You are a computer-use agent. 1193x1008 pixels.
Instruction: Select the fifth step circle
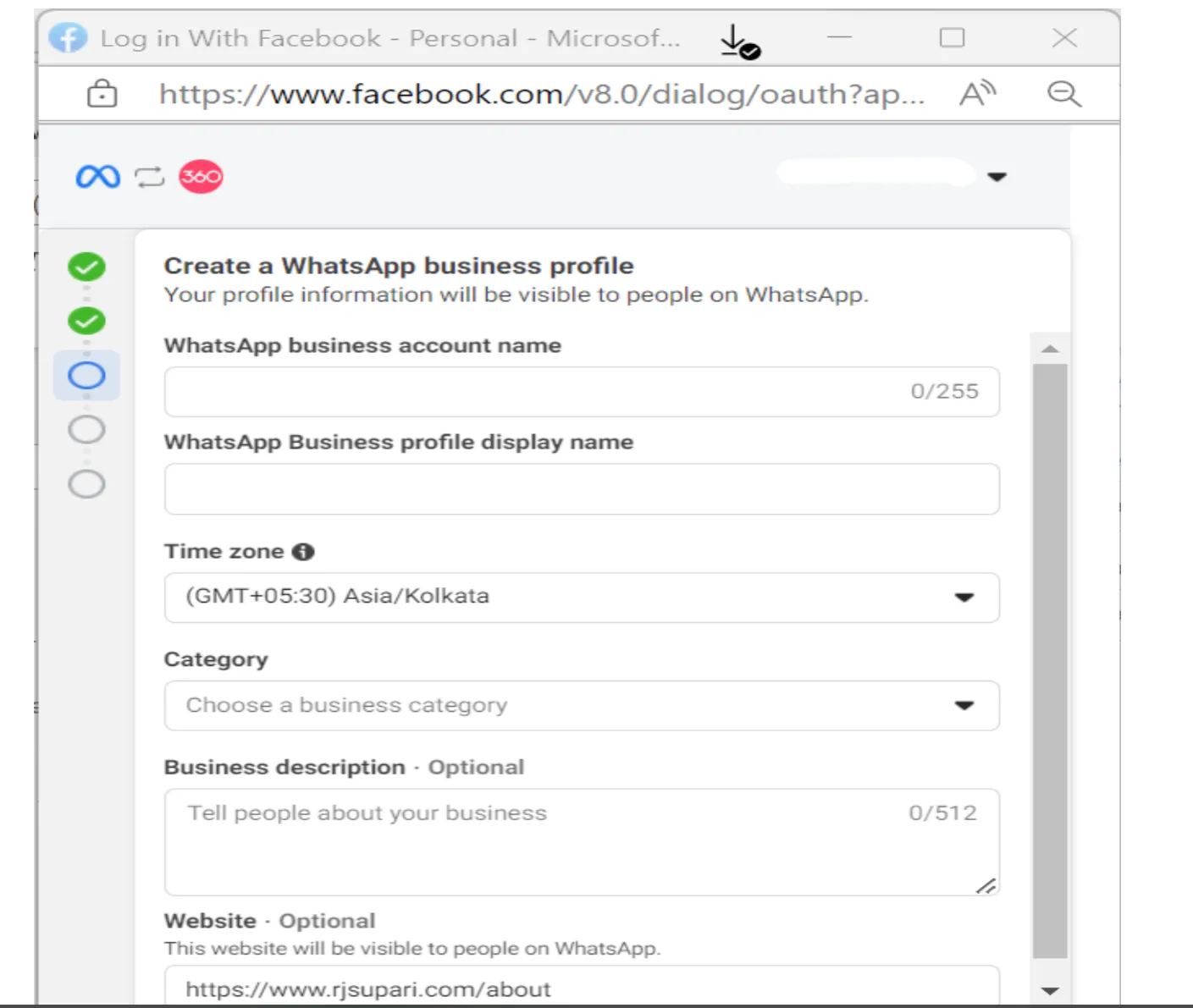click(x=86, y=484)
